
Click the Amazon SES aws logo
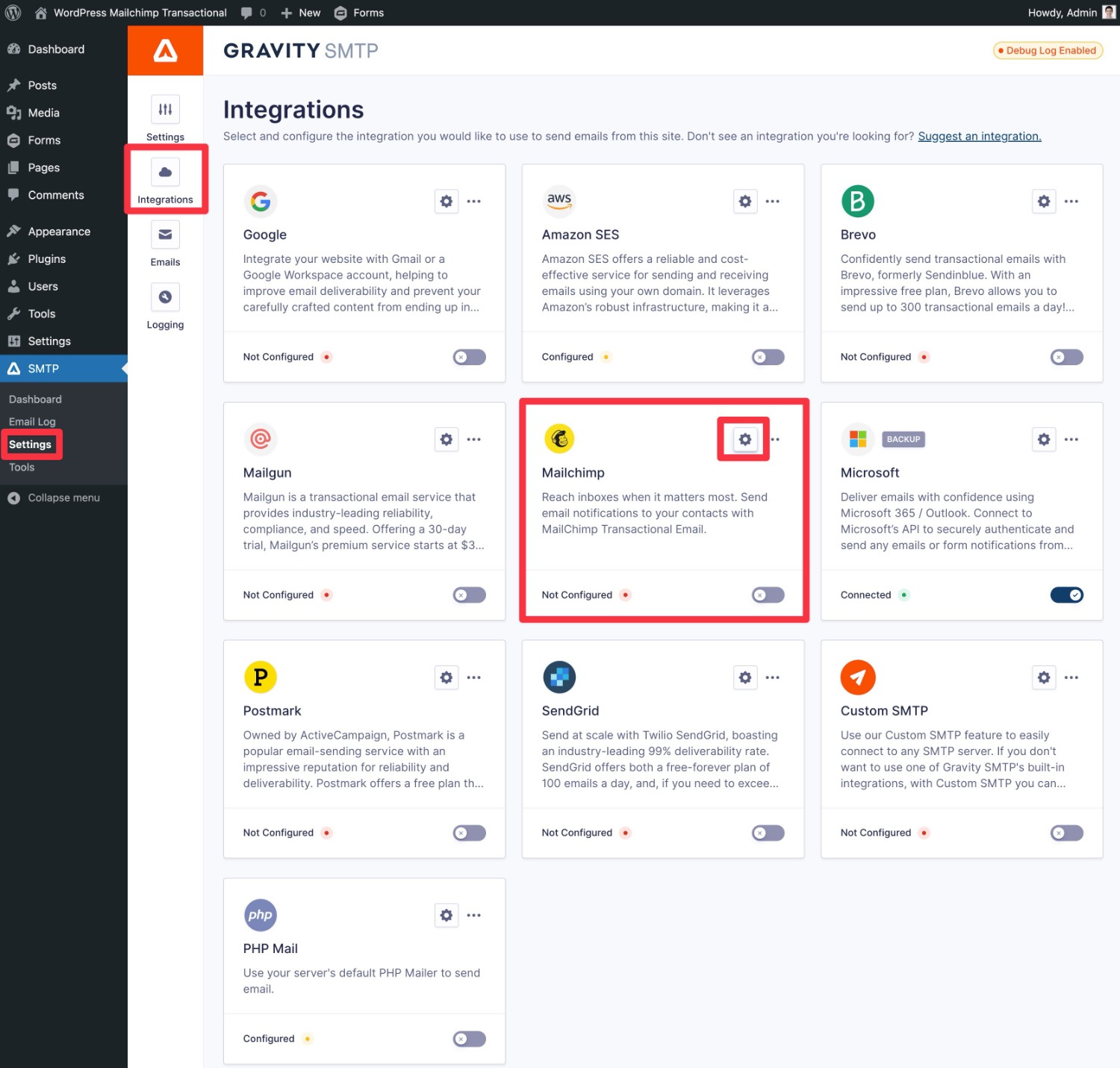pyautogui.click(x=559, y=202)
